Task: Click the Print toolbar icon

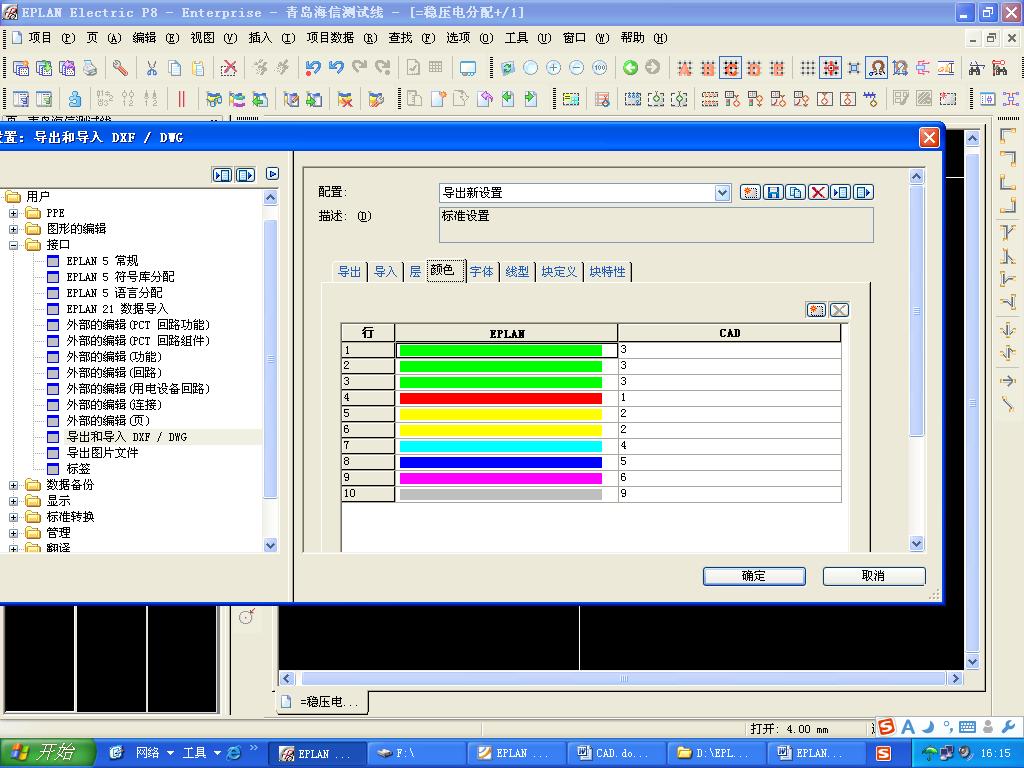Action: 88,67
